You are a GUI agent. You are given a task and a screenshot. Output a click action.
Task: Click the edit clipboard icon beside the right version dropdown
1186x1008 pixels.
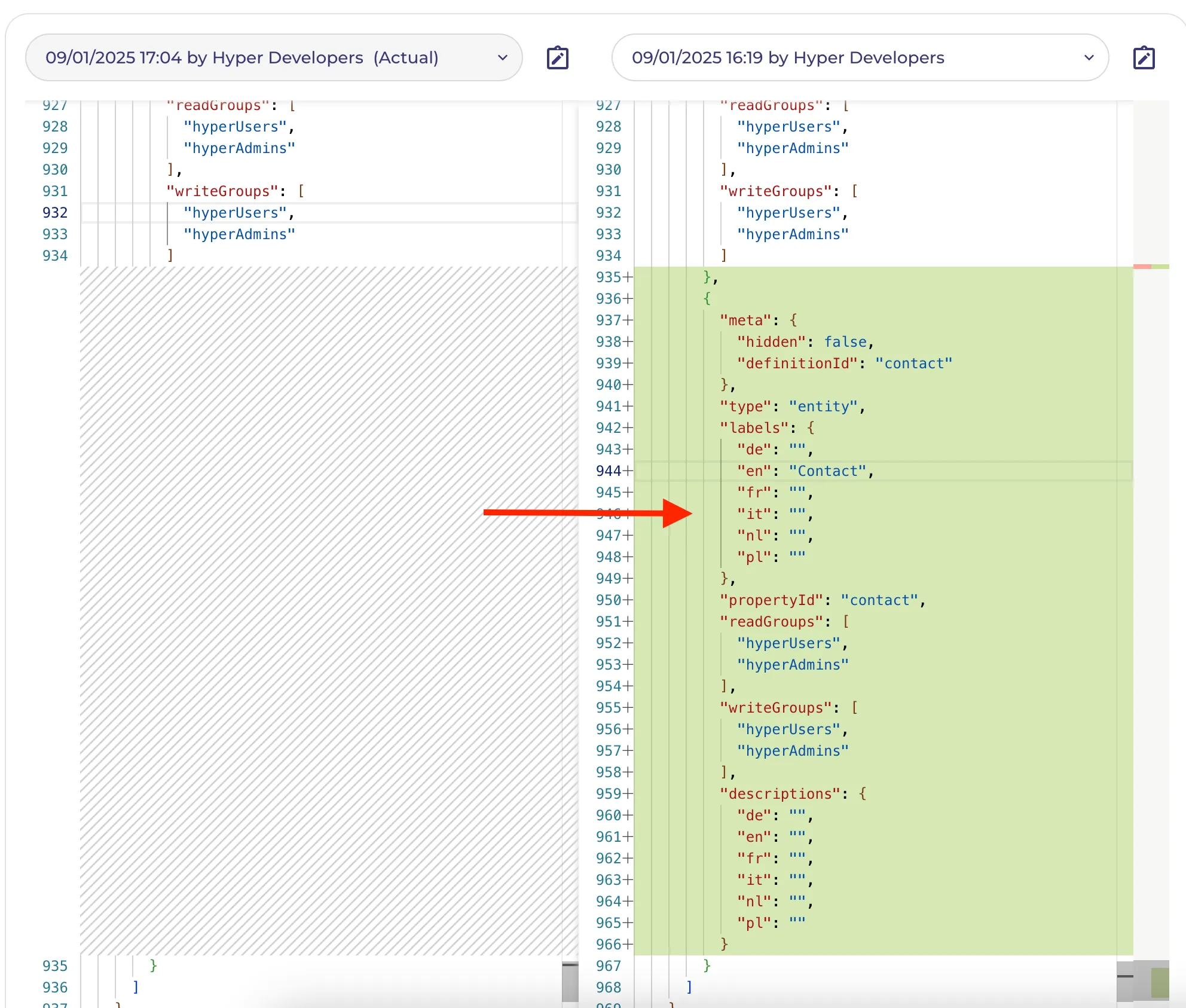click(1144, 58)
